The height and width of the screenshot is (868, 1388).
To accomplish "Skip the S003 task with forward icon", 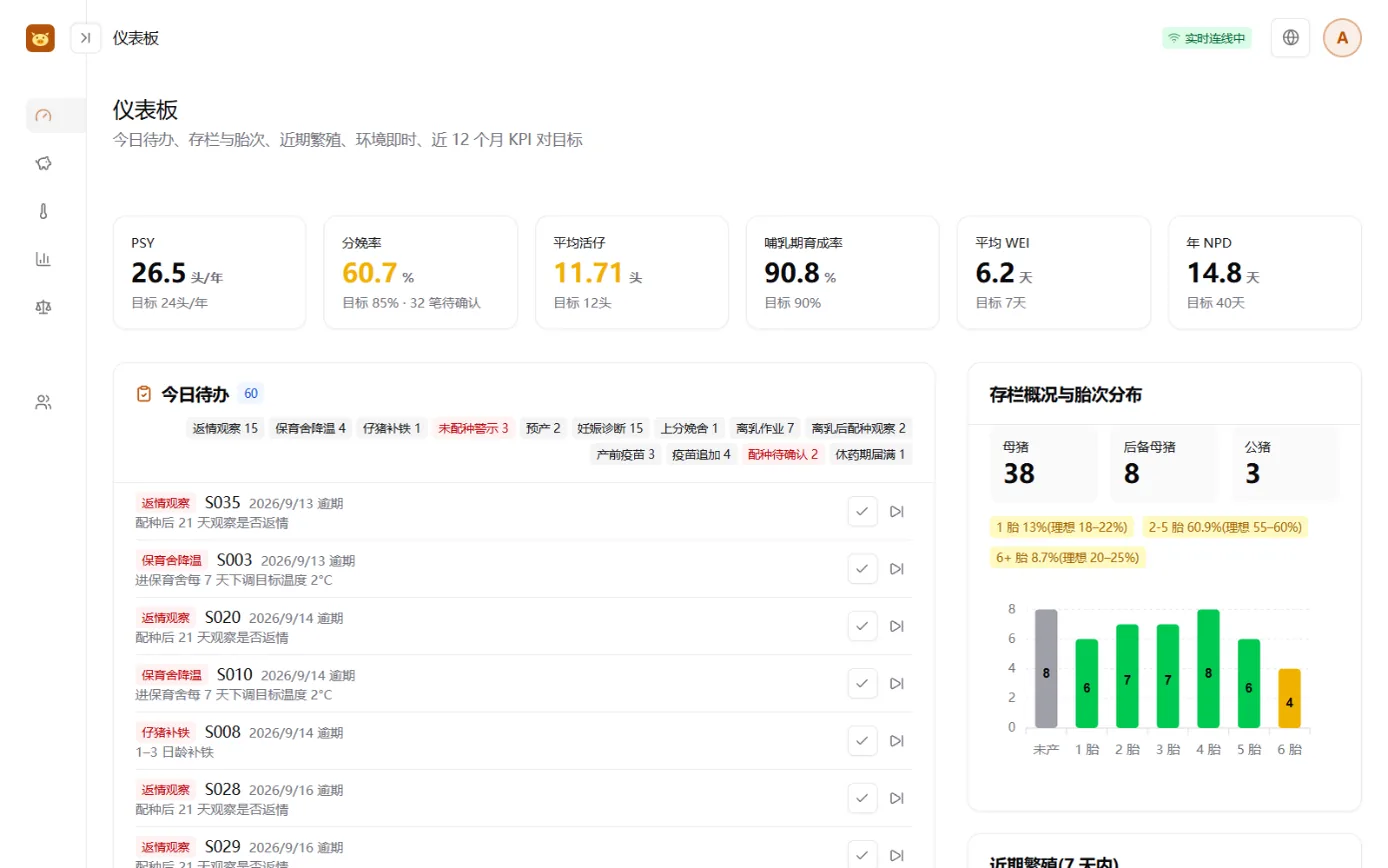I will [x=897, y=569].
